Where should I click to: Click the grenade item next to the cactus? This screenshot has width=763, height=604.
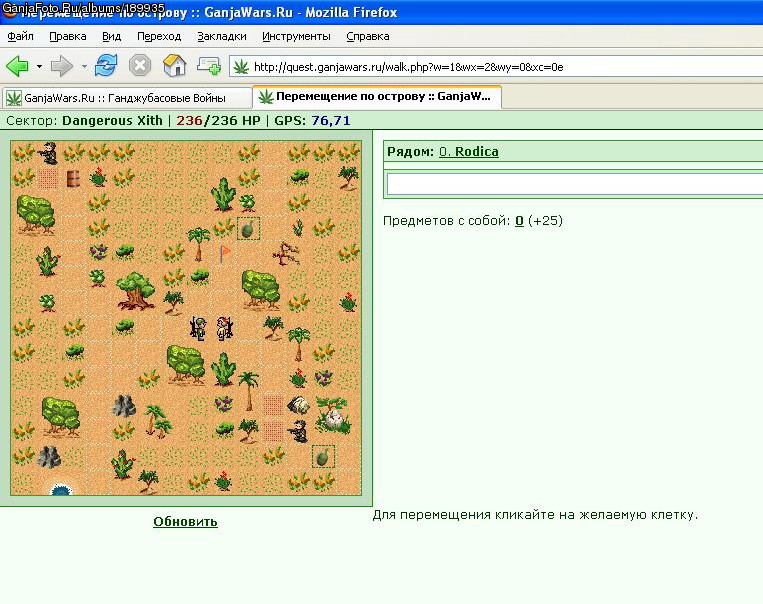[248, 229]
